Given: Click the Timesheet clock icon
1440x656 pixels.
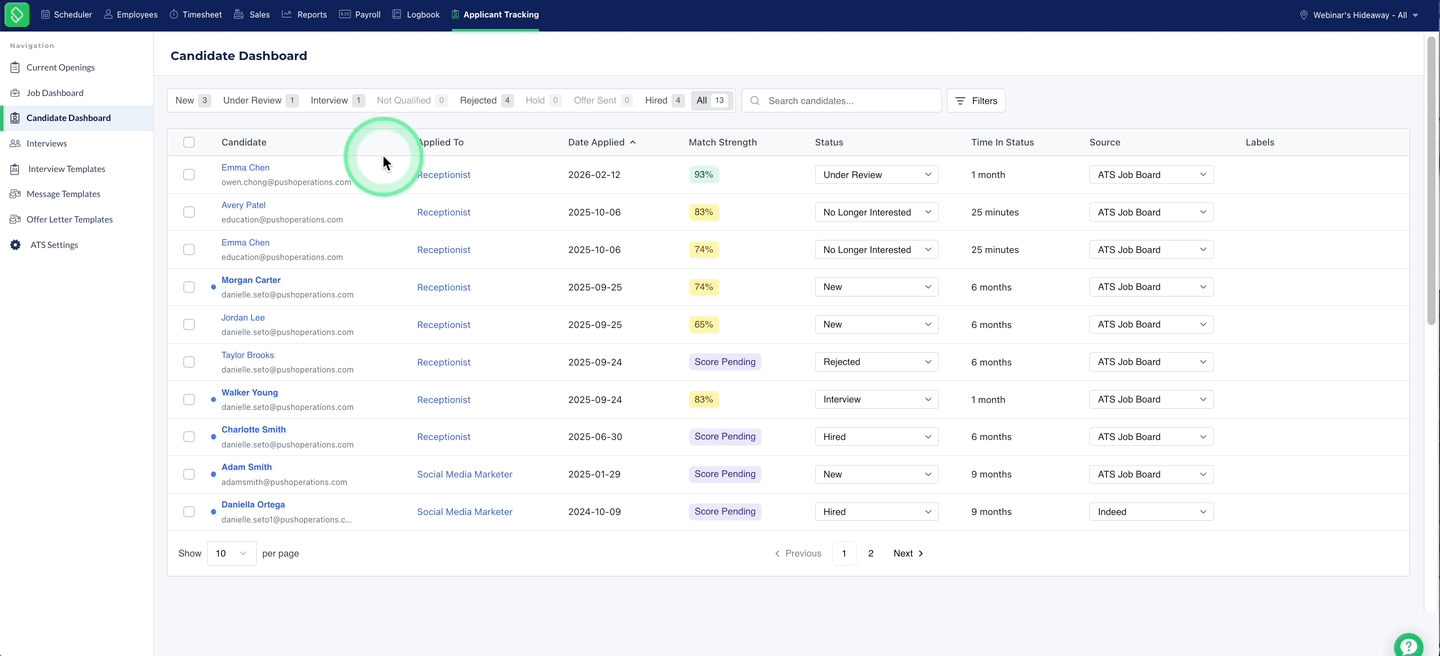Looking at the screenshot, I should click(x=174, y=15).
